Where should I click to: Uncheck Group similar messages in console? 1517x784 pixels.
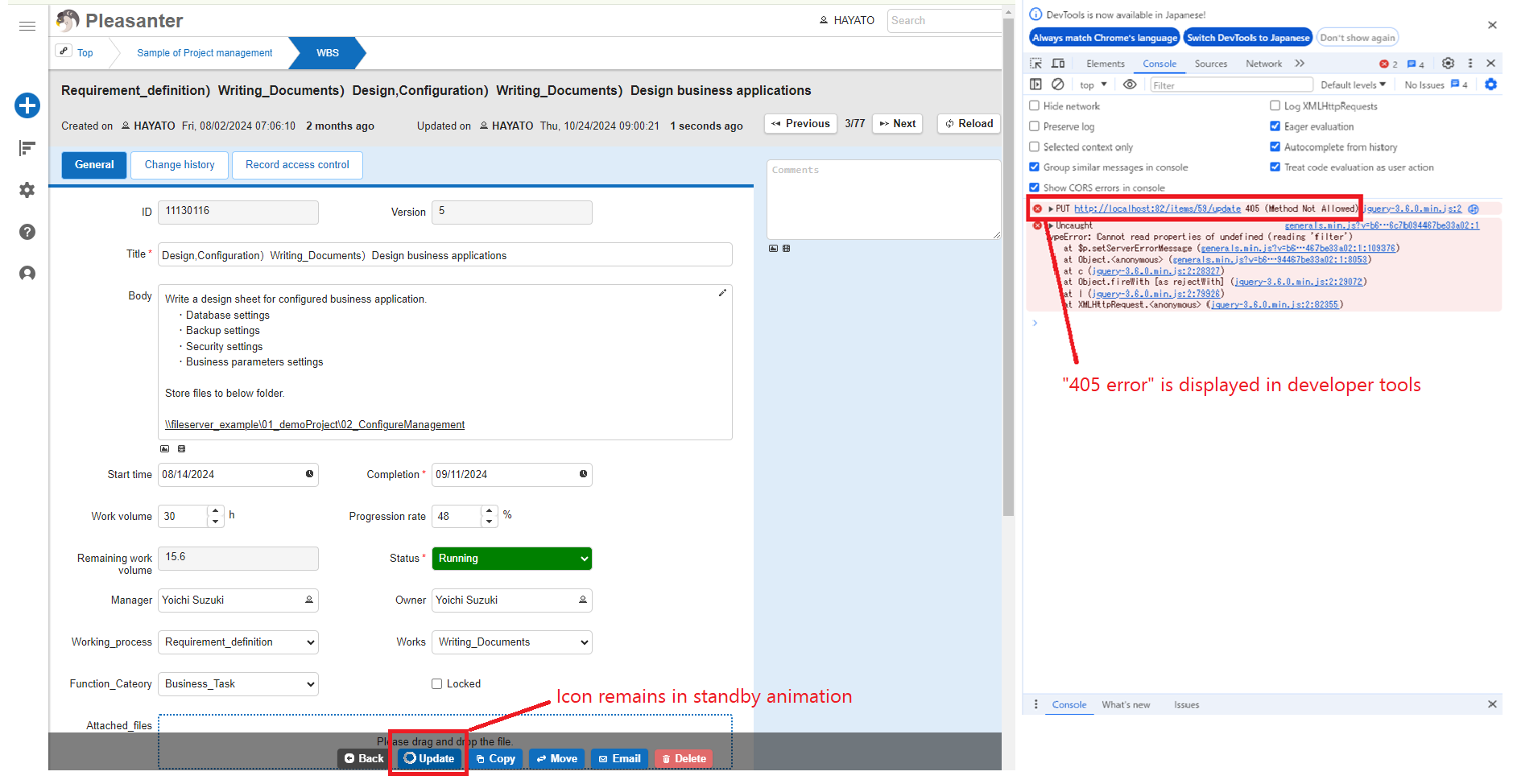click(1035, 167)
